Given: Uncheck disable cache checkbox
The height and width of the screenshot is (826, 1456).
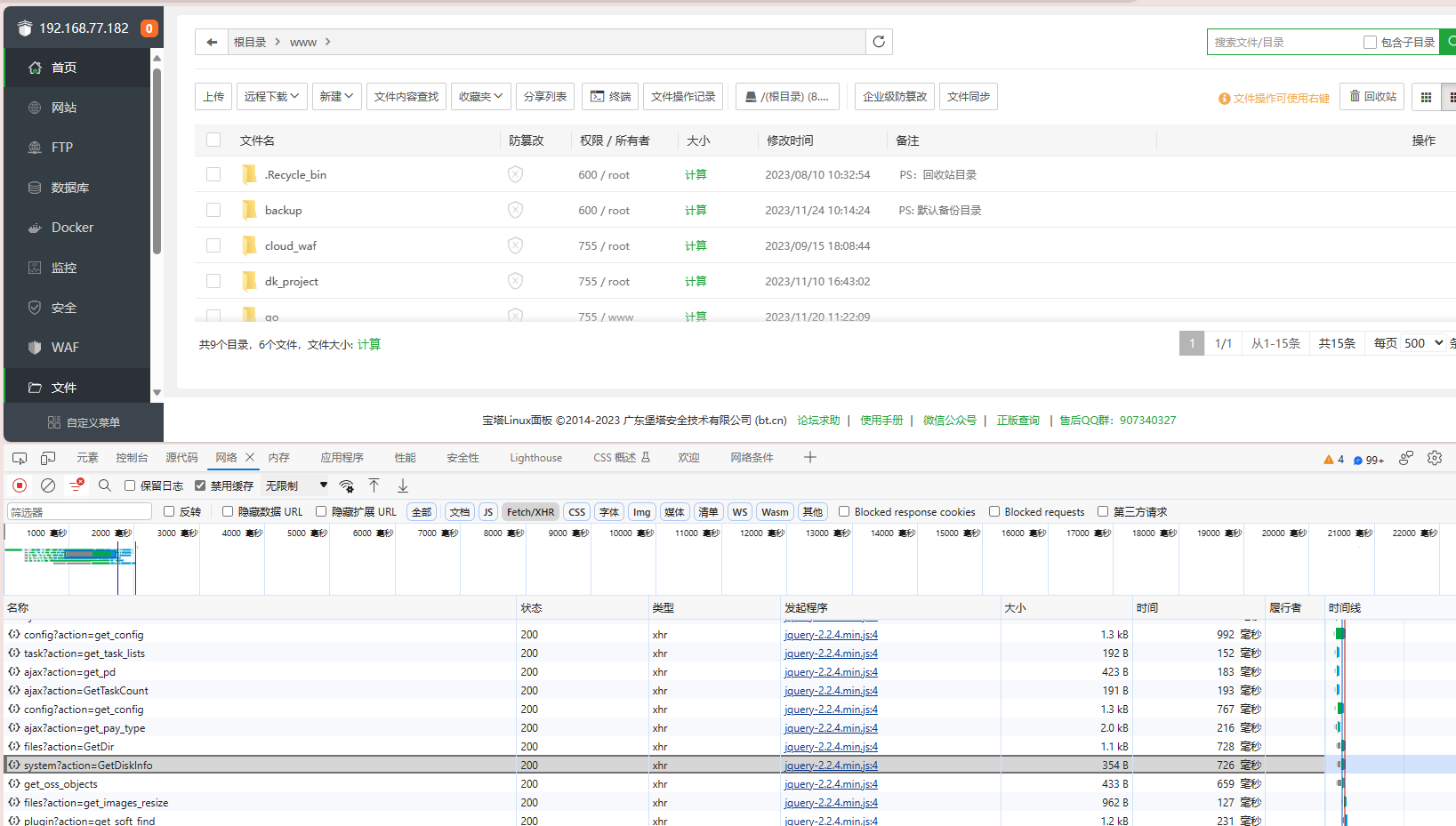Looking at the screenshot, I should pyautogui.click(x=200, y=485).
